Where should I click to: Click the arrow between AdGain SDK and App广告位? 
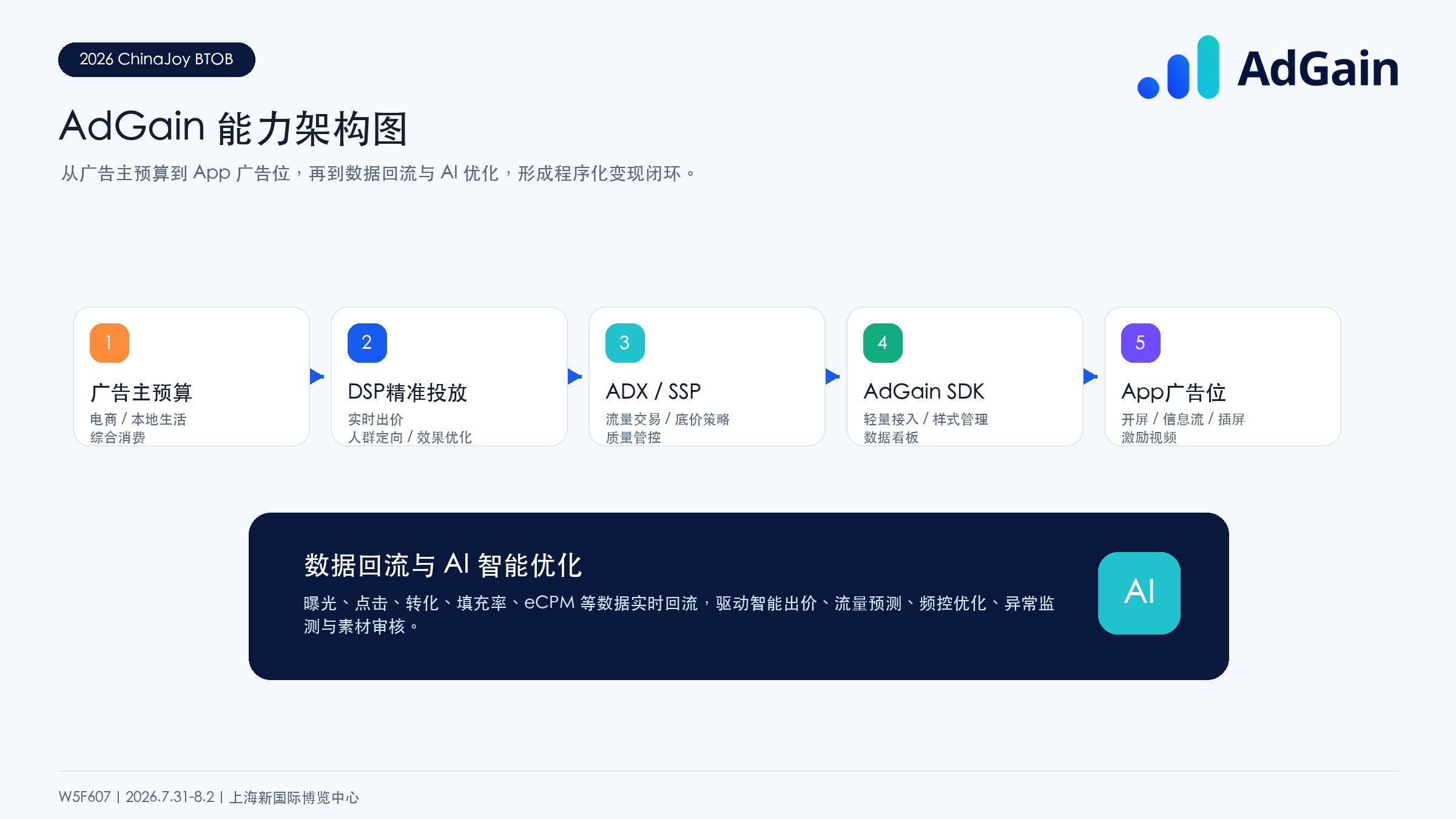click(1090, 376)
